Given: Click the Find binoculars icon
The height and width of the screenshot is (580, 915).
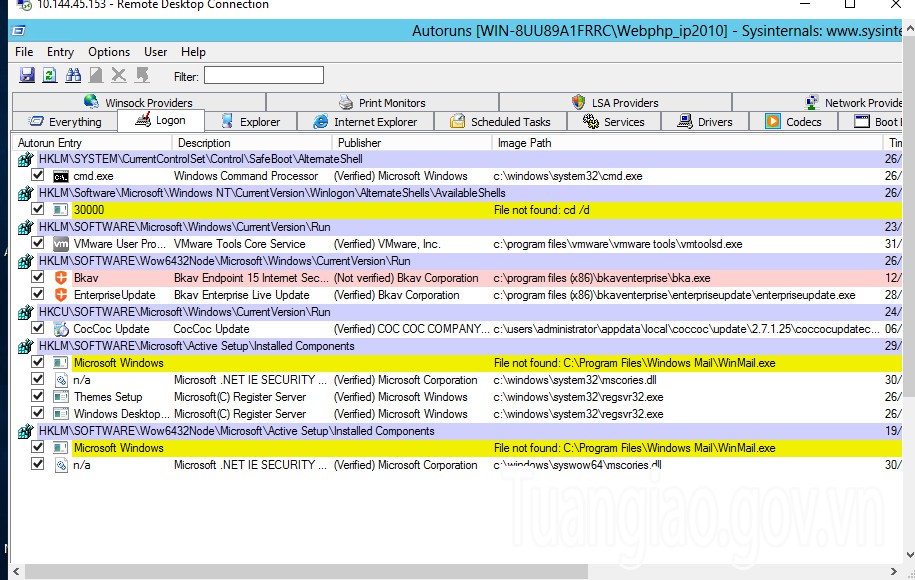Looking at the screenshot, I should tap(73, 75).
